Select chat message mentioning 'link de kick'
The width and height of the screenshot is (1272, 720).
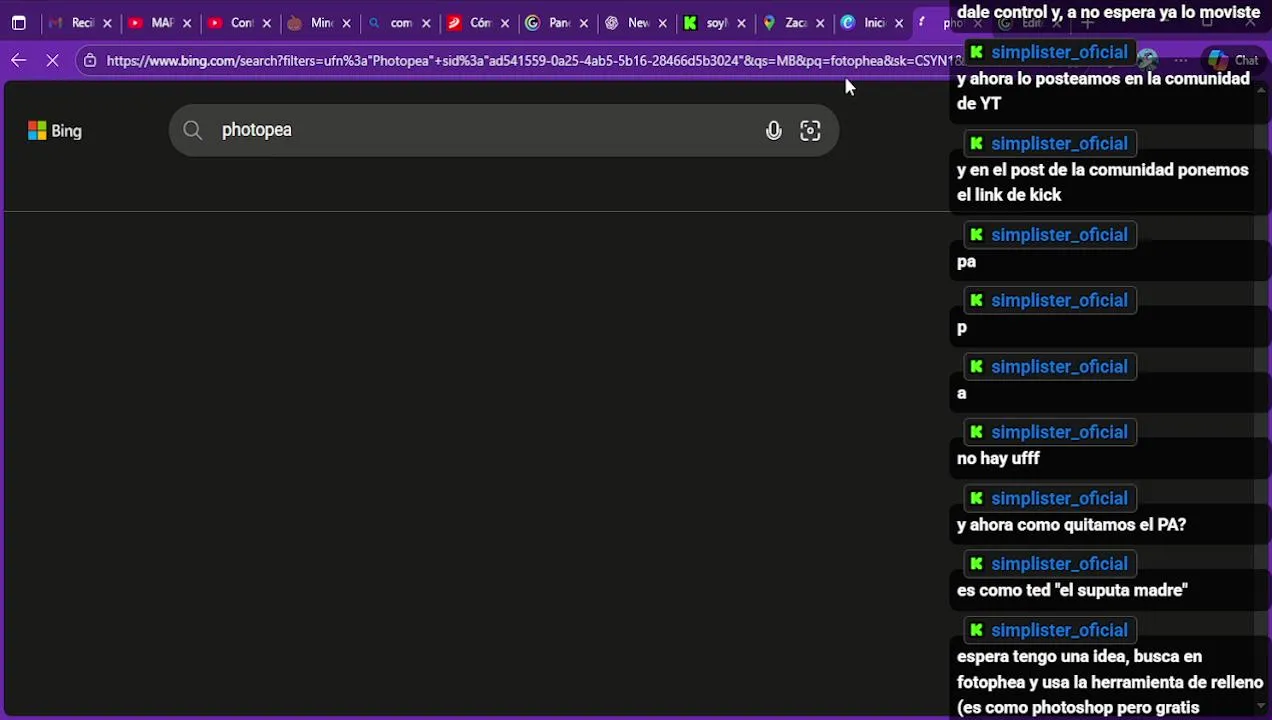1102,182
